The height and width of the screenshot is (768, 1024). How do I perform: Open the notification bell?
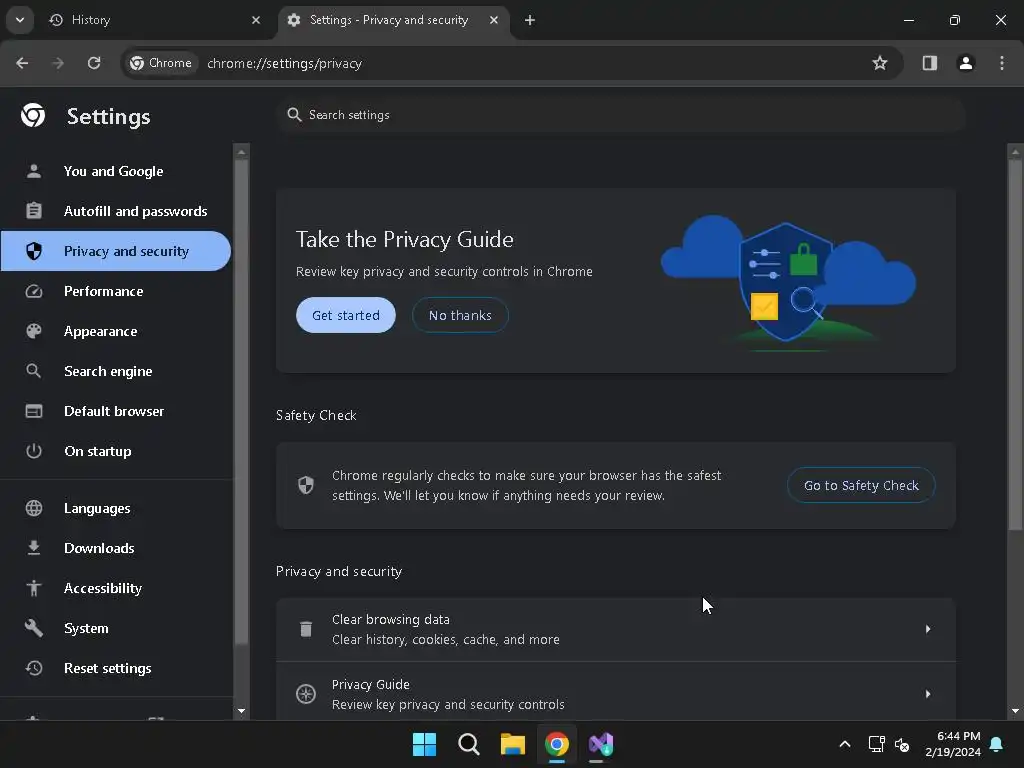click(x=997, y=744)
